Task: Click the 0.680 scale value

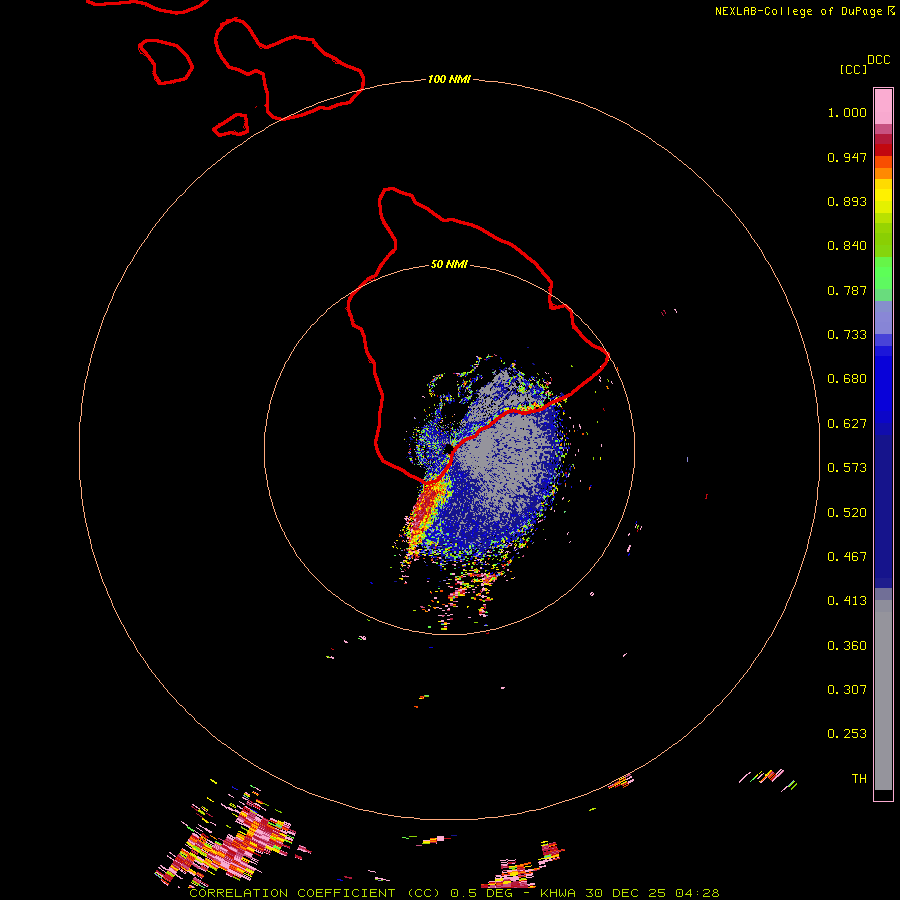Action: coord(847,379)
